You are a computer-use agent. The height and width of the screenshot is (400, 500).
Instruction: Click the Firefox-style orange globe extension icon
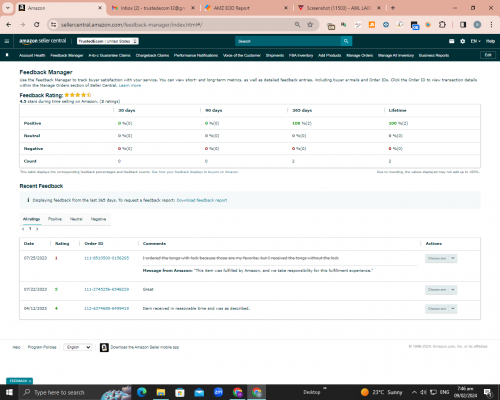(x=428, y=25)
